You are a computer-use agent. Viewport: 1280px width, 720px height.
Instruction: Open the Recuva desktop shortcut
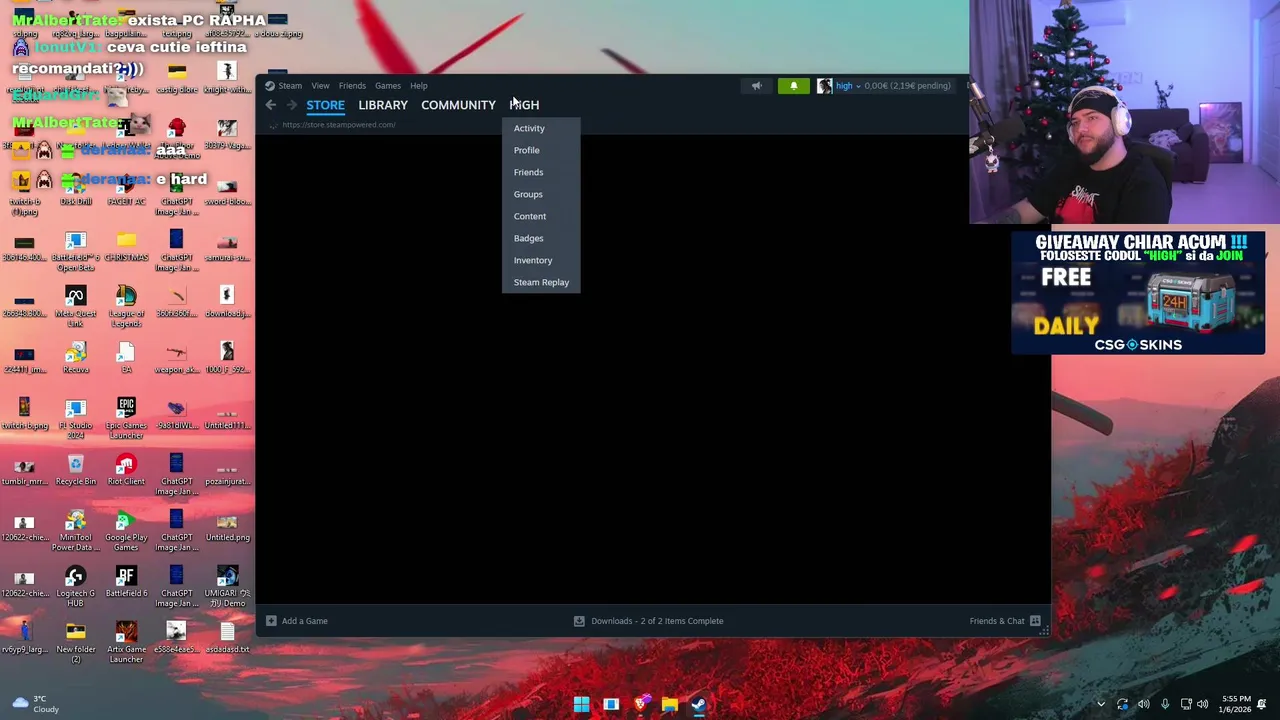[x=76, y=358]
